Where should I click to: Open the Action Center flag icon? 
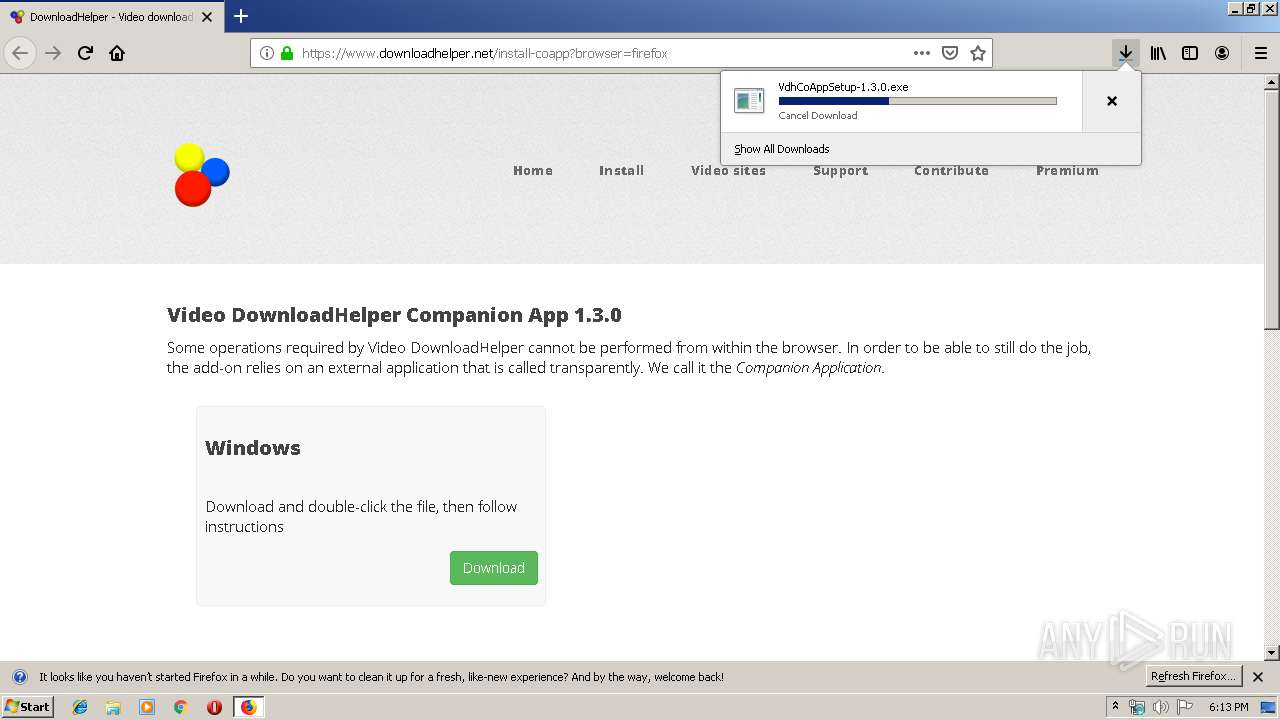1184,707
